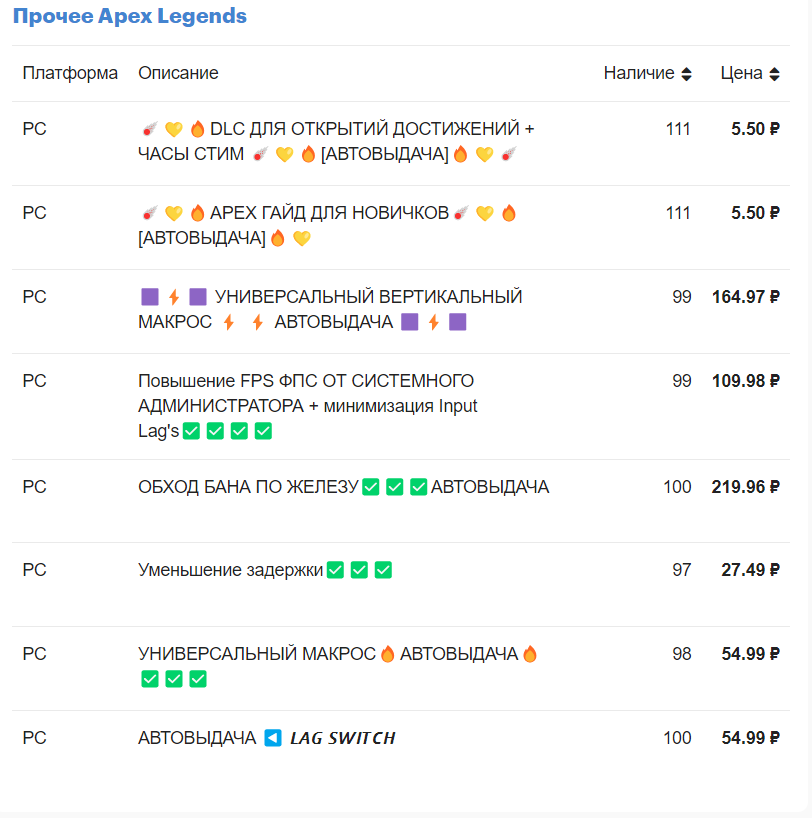Click the Наличие column header

tap(638, 73)
